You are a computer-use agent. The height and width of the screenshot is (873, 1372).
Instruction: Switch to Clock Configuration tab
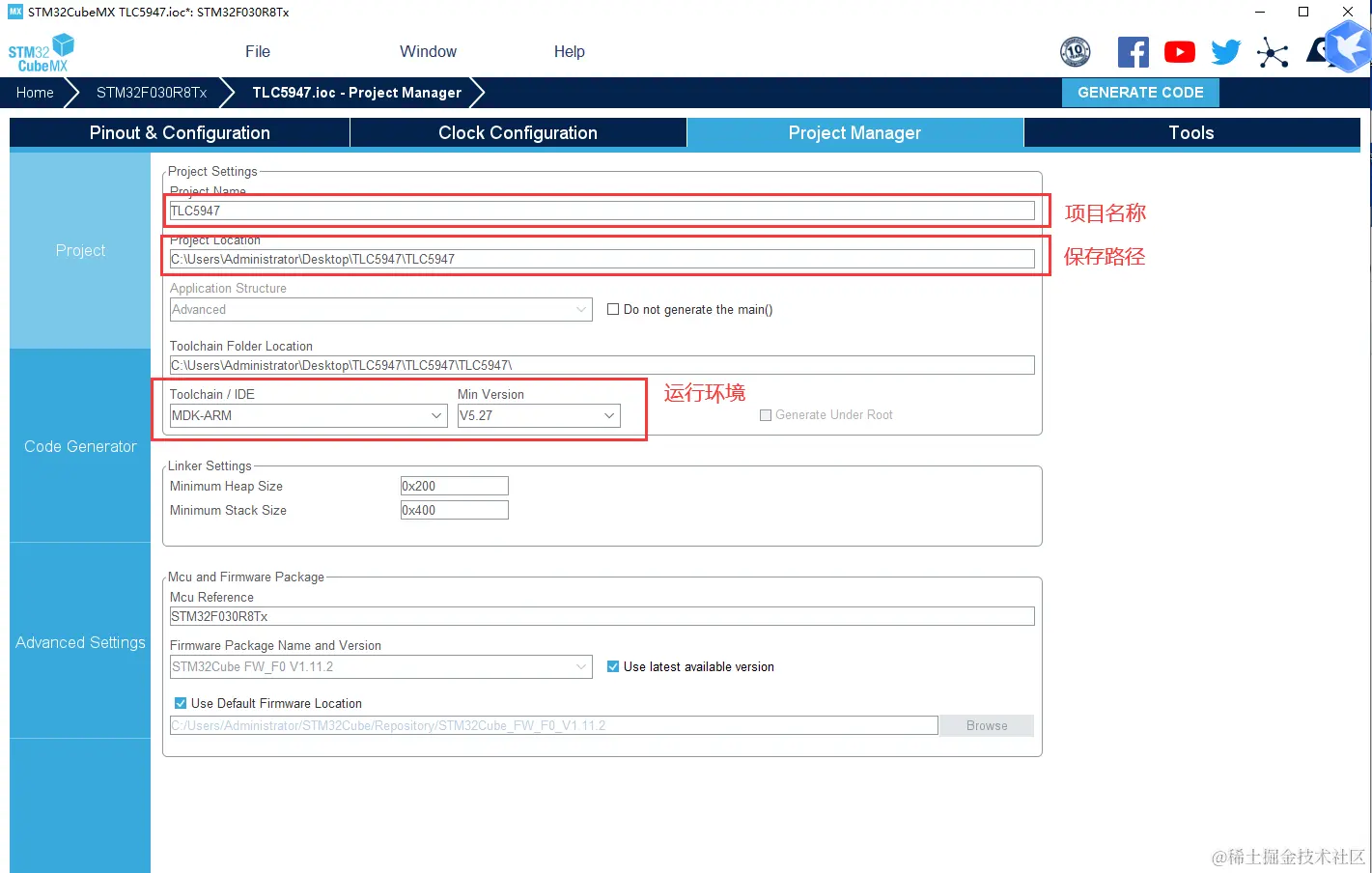518,133
